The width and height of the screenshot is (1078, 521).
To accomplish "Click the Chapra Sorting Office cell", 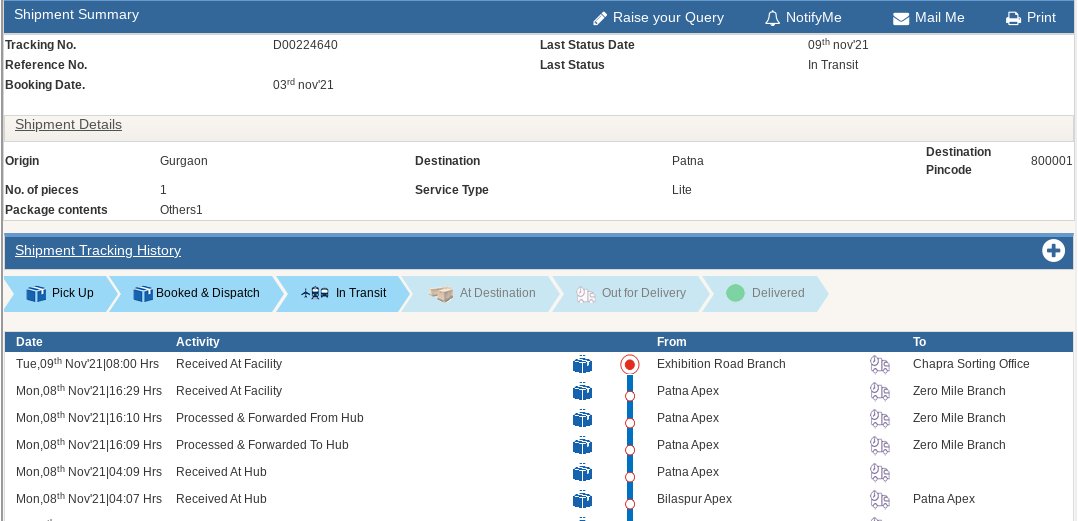I will (x=971, y=364).
